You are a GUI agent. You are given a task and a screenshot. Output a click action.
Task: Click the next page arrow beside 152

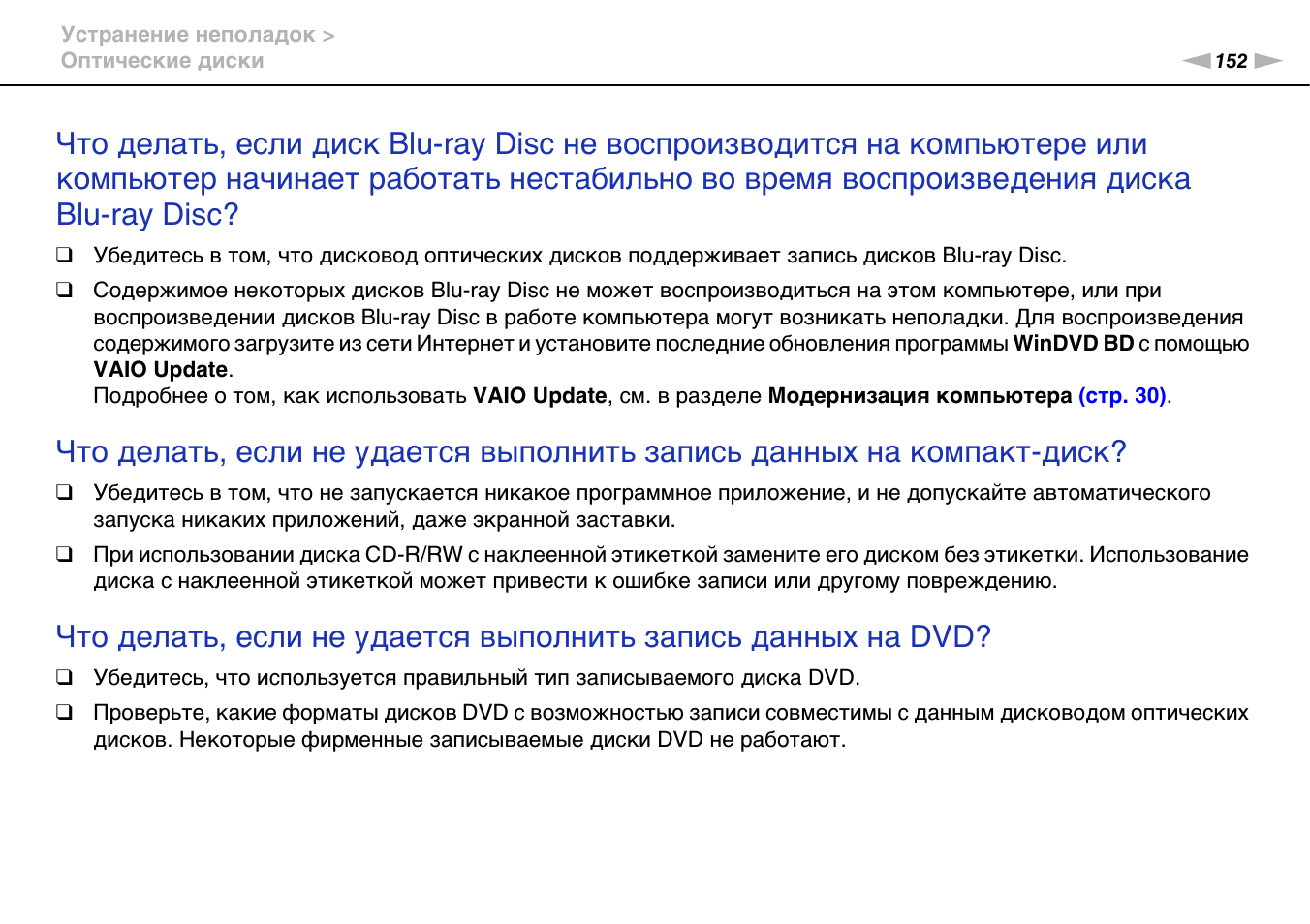pyautogui.click(x=1267, y=61)
